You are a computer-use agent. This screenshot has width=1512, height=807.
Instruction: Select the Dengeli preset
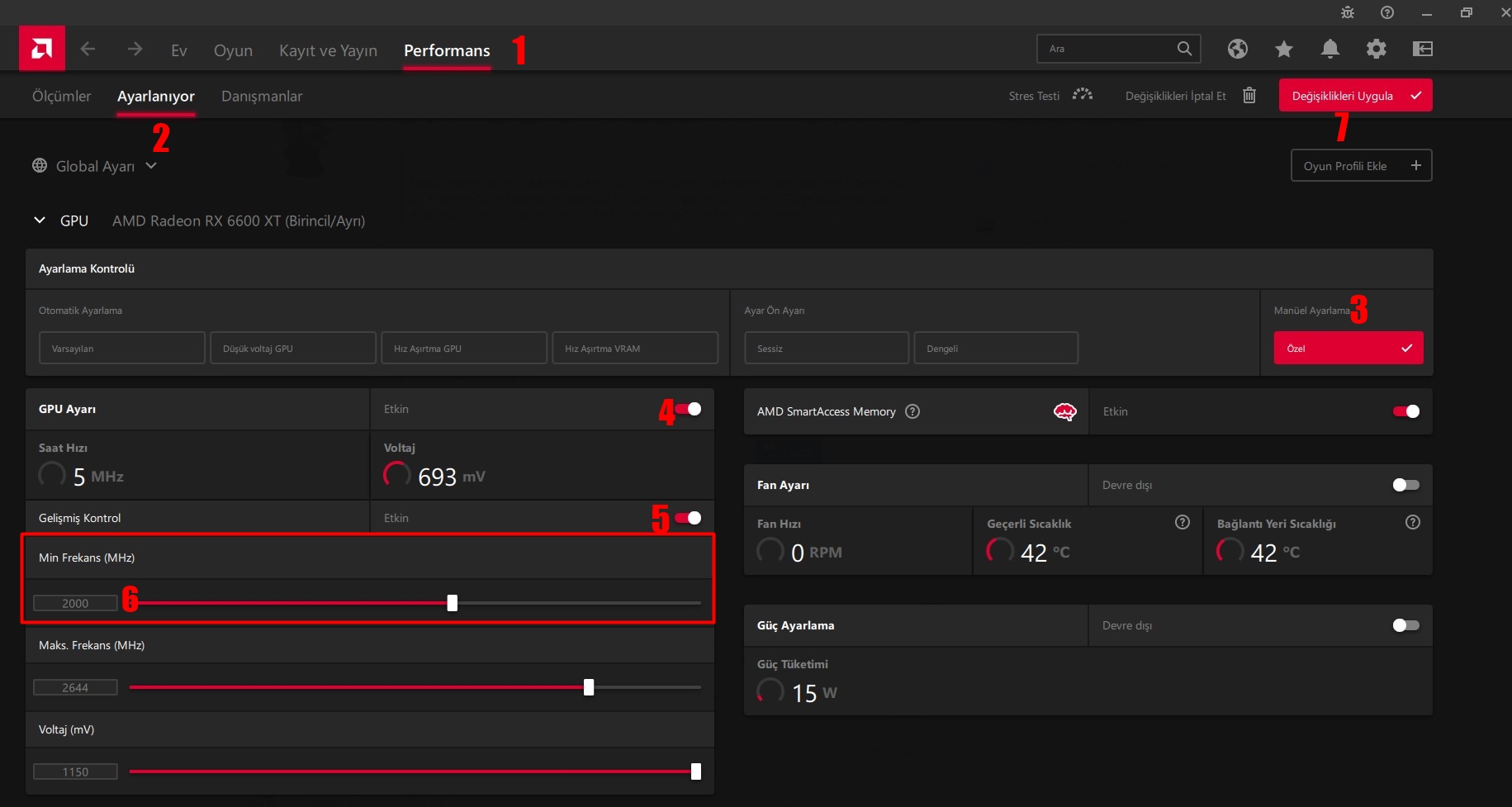(x=996, y=348)
